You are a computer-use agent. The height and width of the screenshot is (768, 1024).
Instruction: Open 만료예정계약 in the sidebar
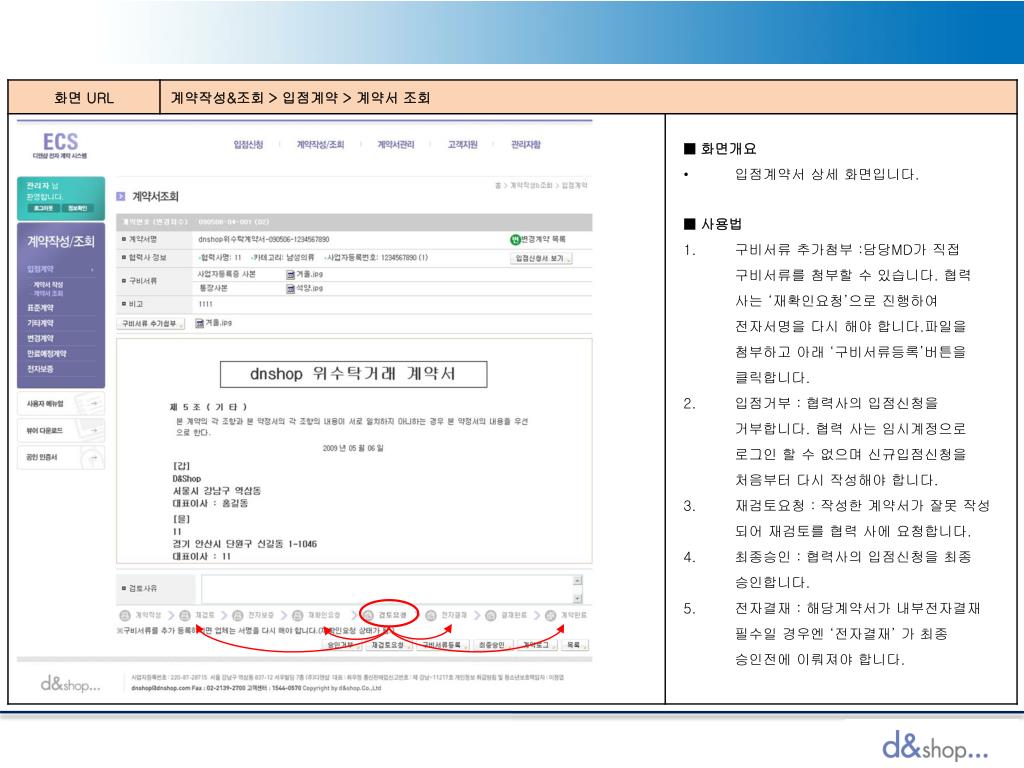pos(46,353)
